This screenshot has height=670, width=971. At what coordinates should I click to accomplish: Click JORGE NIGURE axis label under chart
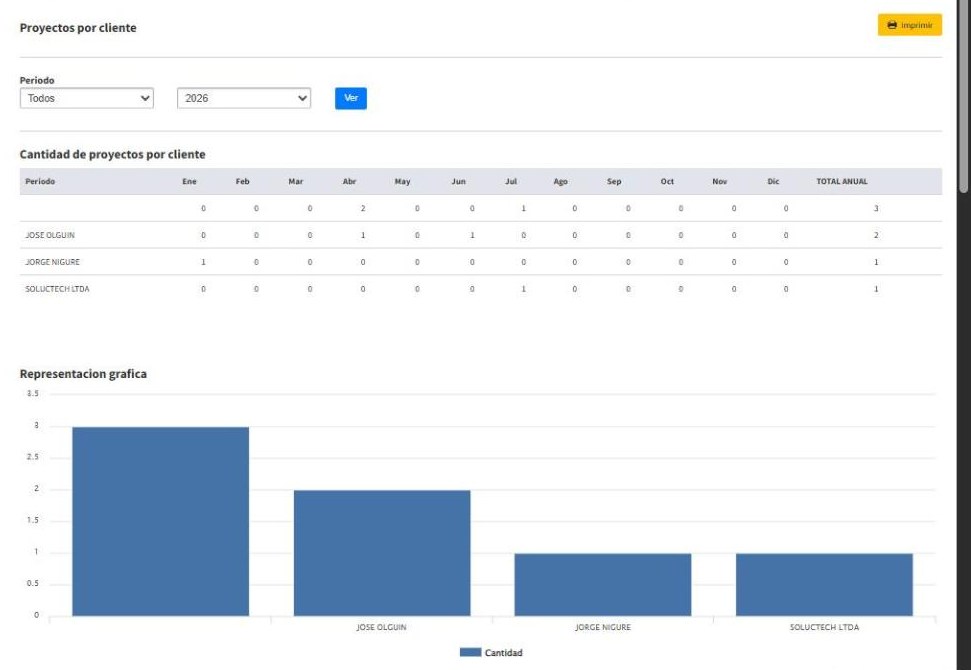point(603,627)
